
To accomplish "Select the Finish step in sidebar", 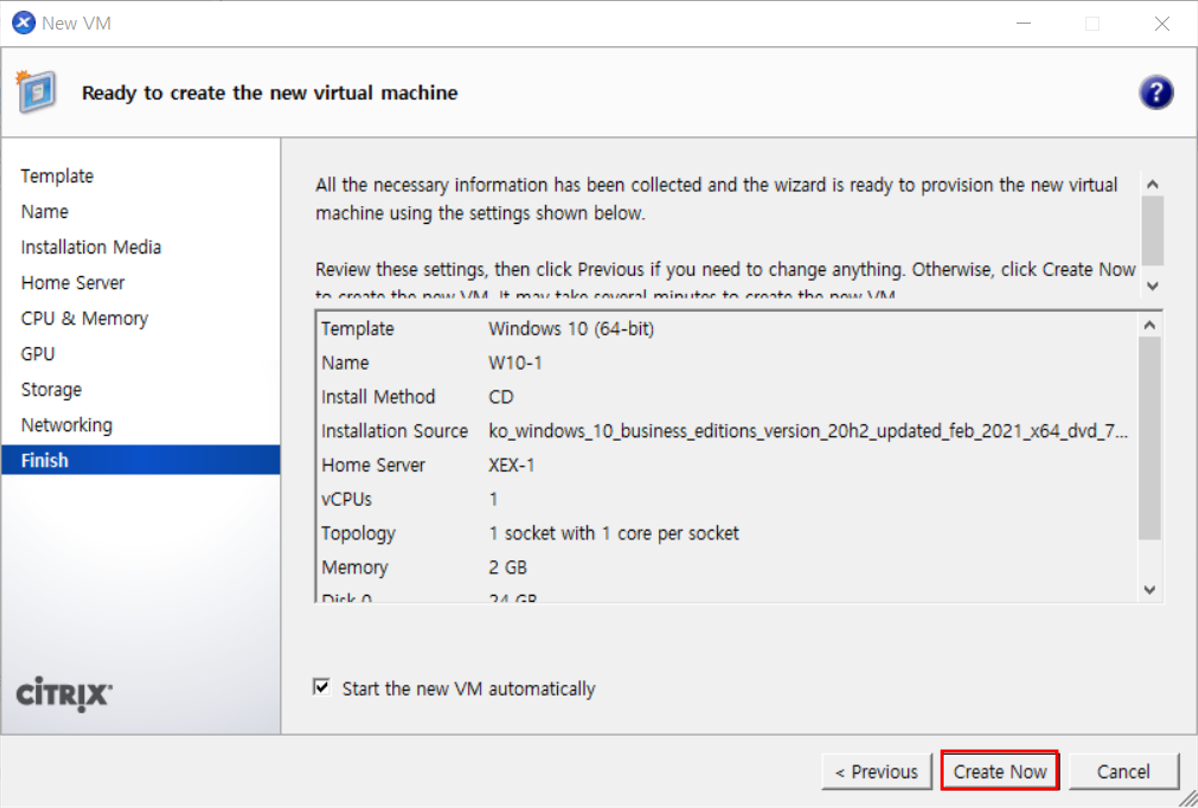I will coord(141,460).
